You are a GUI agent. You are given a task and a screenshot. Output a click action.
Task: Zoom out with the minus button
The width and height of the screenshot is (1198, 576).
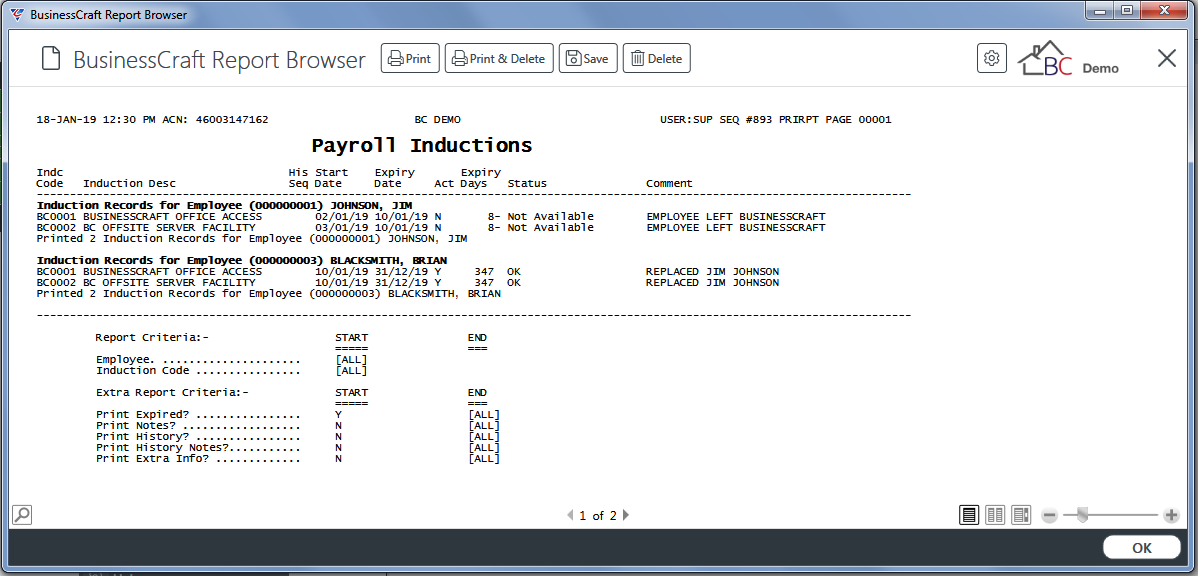coord(1050,516)
